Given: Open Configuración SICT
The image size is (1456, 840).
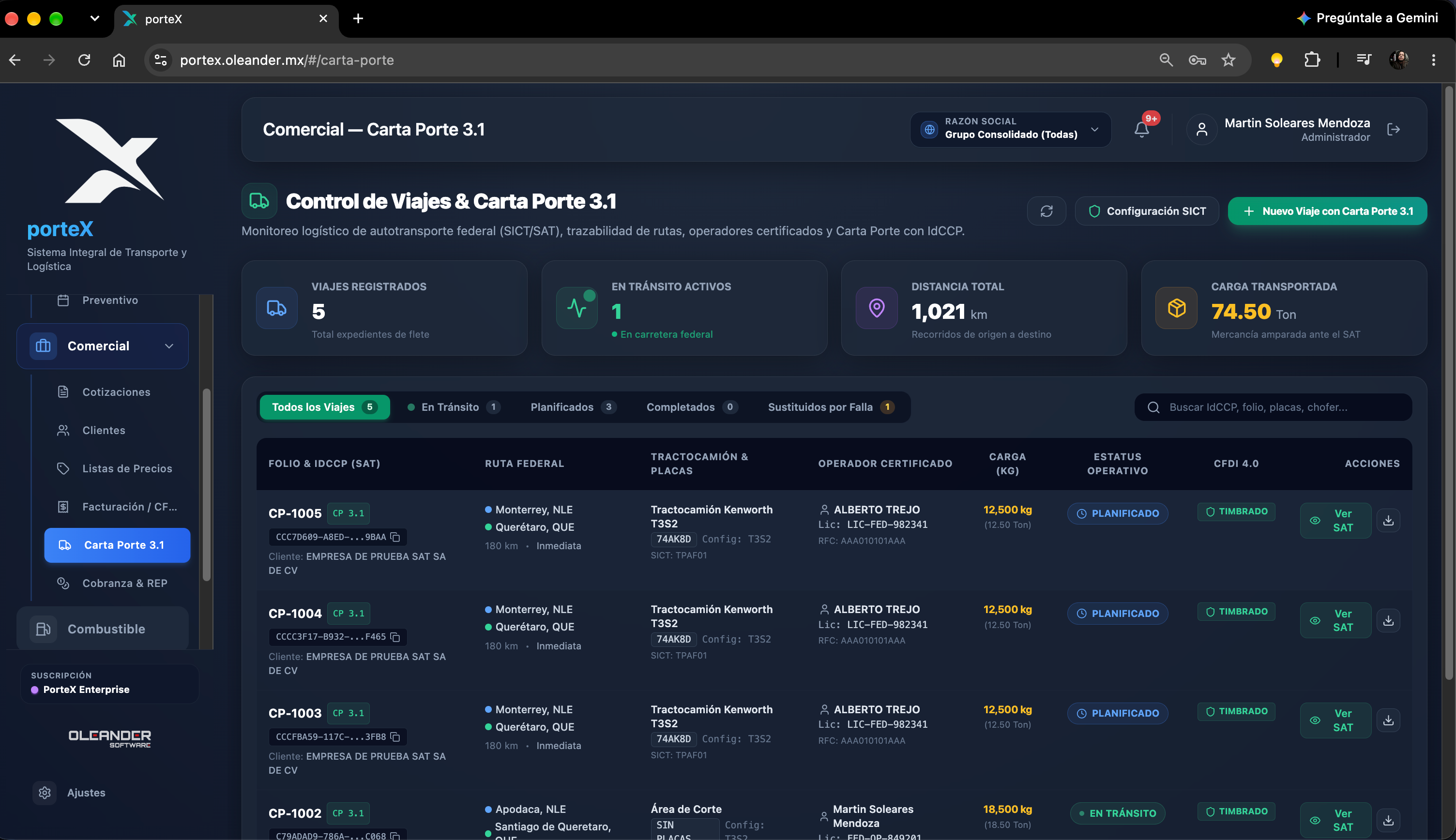Looking at the screenshot, I should coord(1147,211).
